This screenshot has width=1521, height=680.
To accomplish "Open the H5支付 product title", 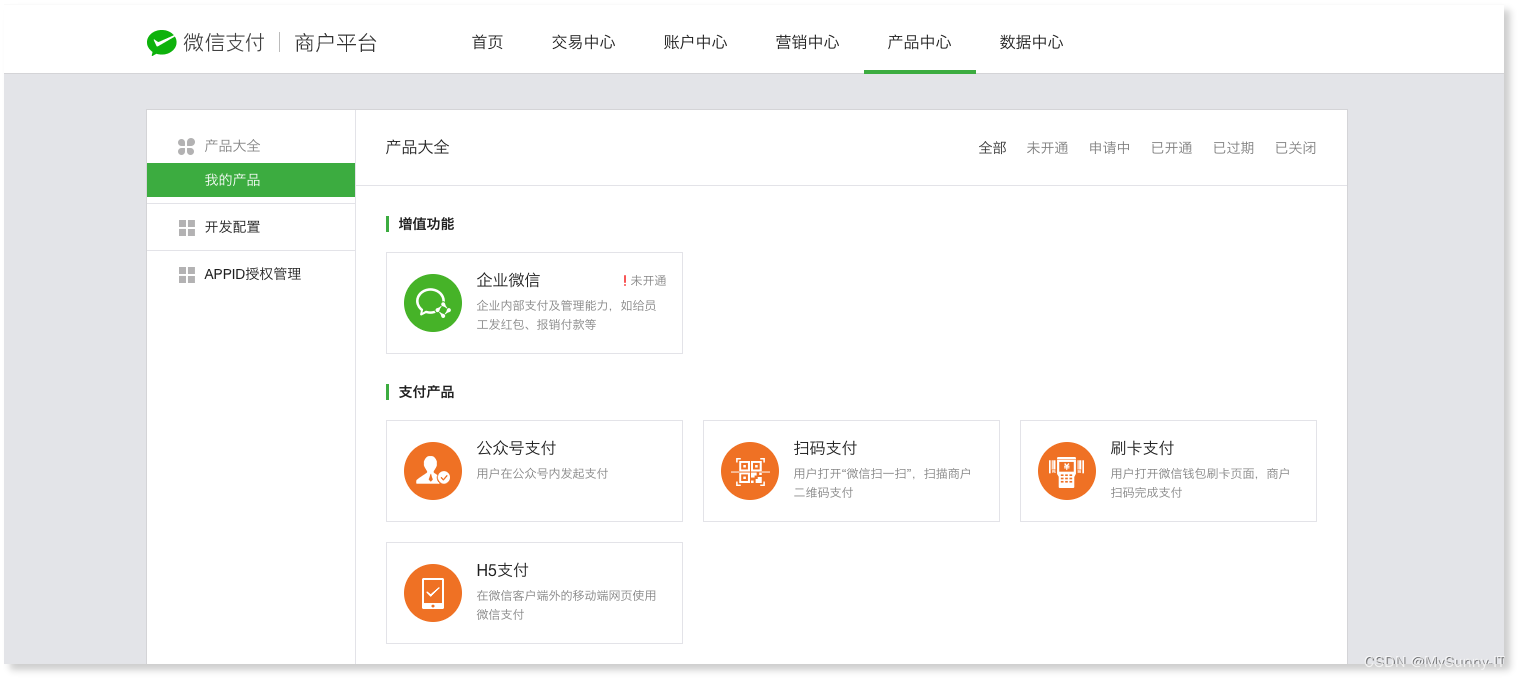I will (x=502, y=570).
